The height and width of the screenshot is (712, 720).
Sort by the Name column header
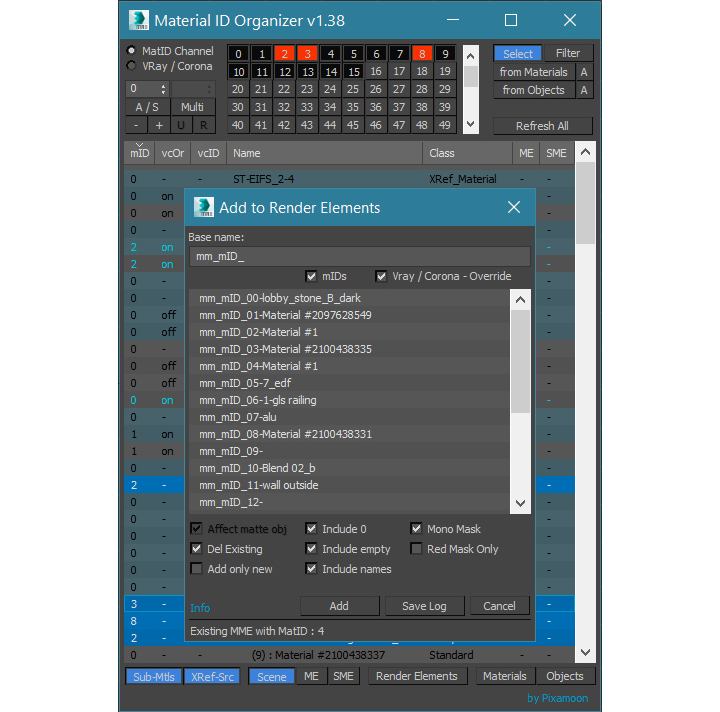tap(324, 153)
